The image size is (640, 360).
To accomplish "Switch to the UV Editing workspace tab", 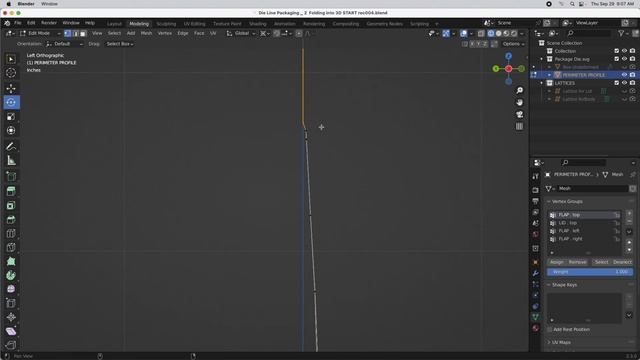I will 194,24.
